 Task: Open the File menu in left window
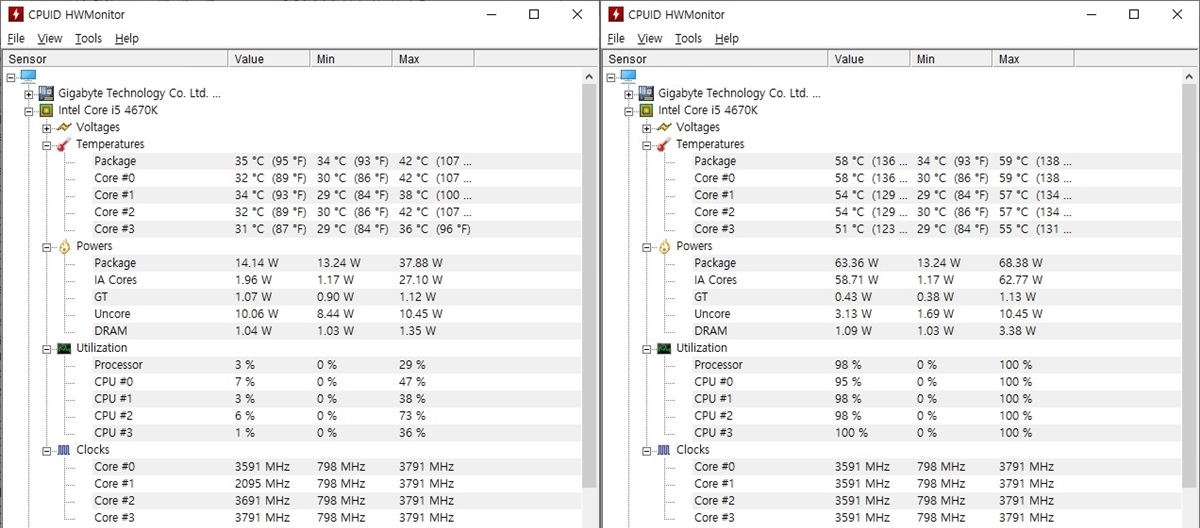coord(16,38)
